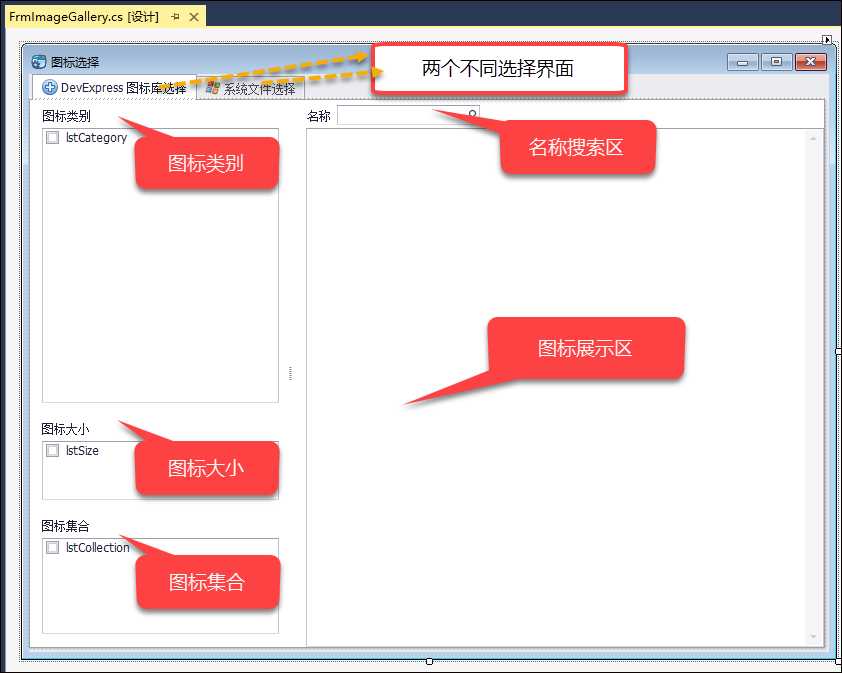This screenshot has height=673, width=842.
Task: Click the blue plus icon on DevExpress tab
Action: (49, 87)
